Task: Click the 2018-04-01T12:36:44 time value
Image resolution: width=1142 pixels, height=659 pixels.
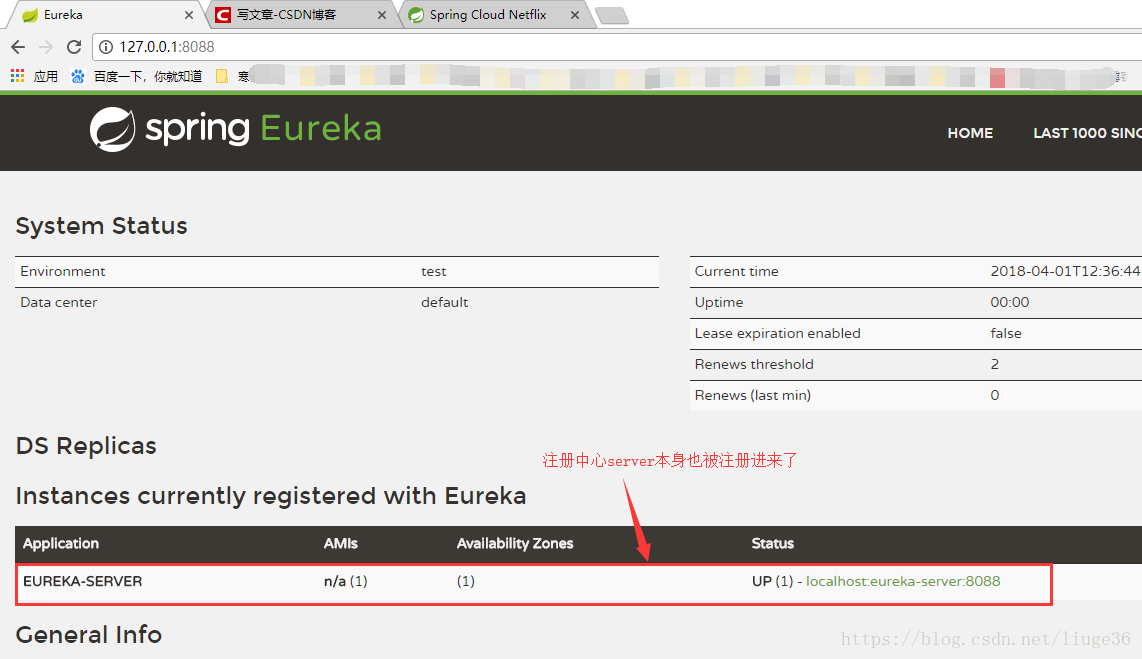Action: 1065,271
